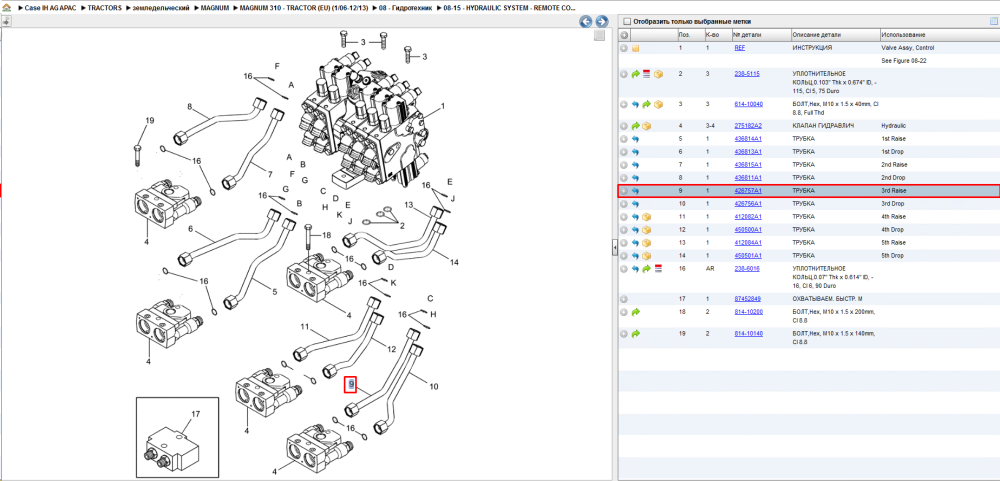Image resolution: width=1000 pixels, height=481 pixels.
Task: Toggle selection circle for position 7 row
Action: tap(624, 165)
